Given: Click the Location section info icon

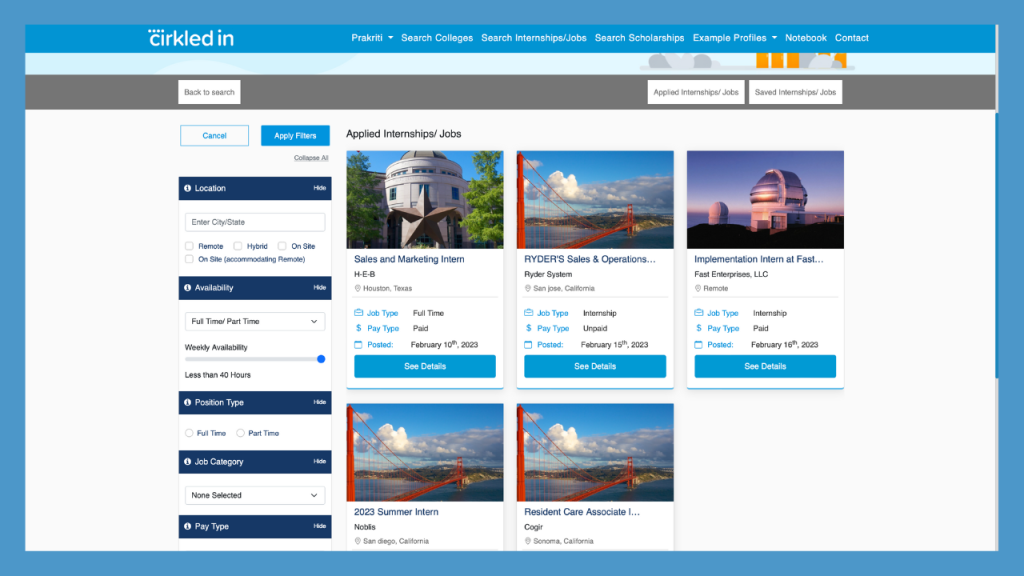Looking at the screenshot, I should 187,188.
